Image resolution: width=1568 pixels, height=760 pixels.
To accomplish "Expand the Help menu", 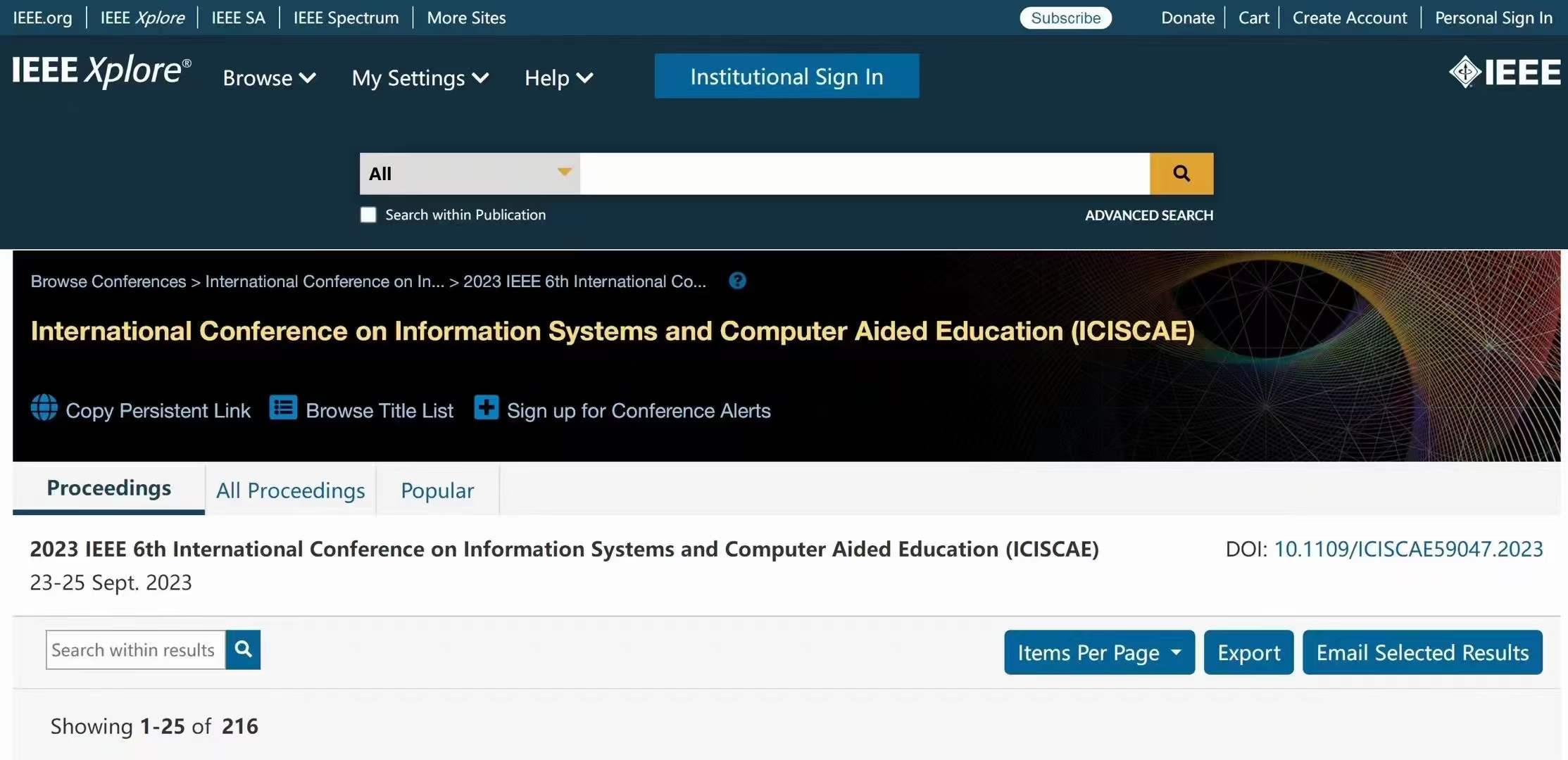I will 558,78.
